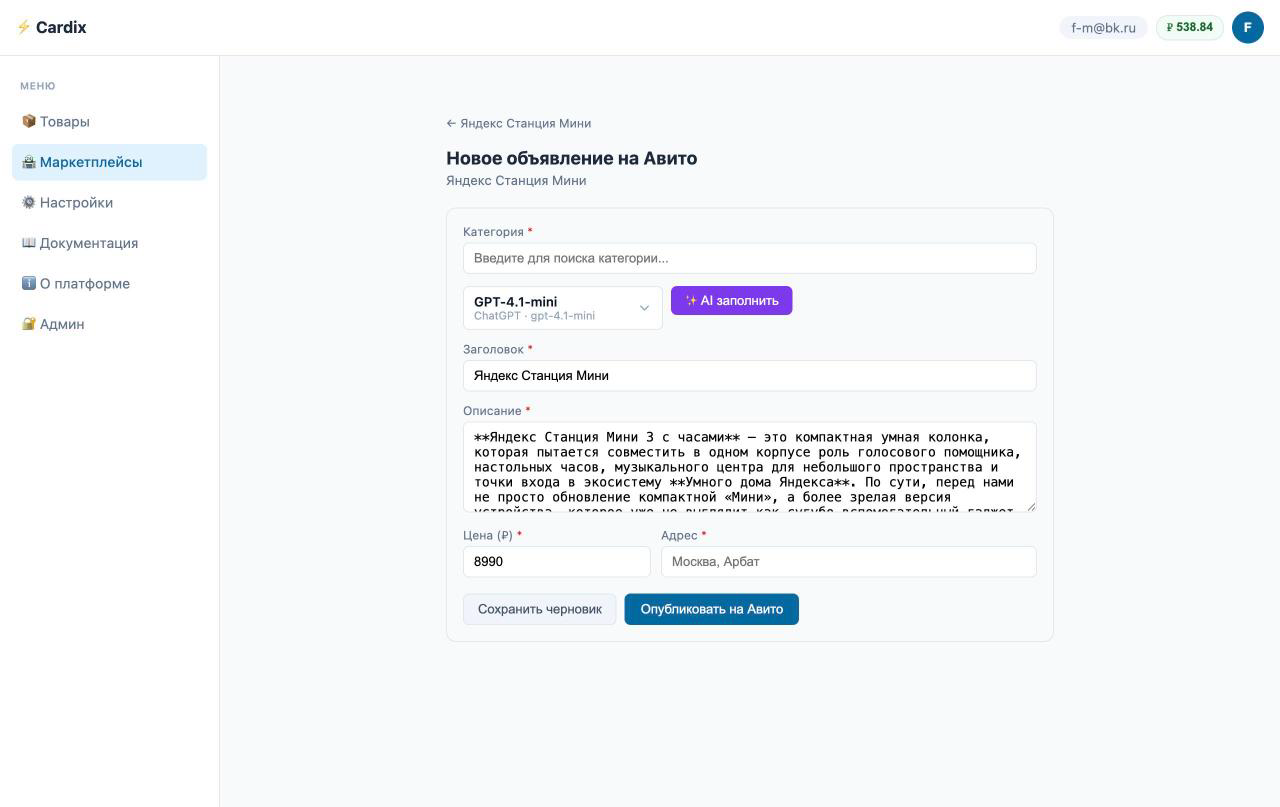1280x807 pixels.
Task: Focus the Адрес input field
Action: click(x=849, y=561)
